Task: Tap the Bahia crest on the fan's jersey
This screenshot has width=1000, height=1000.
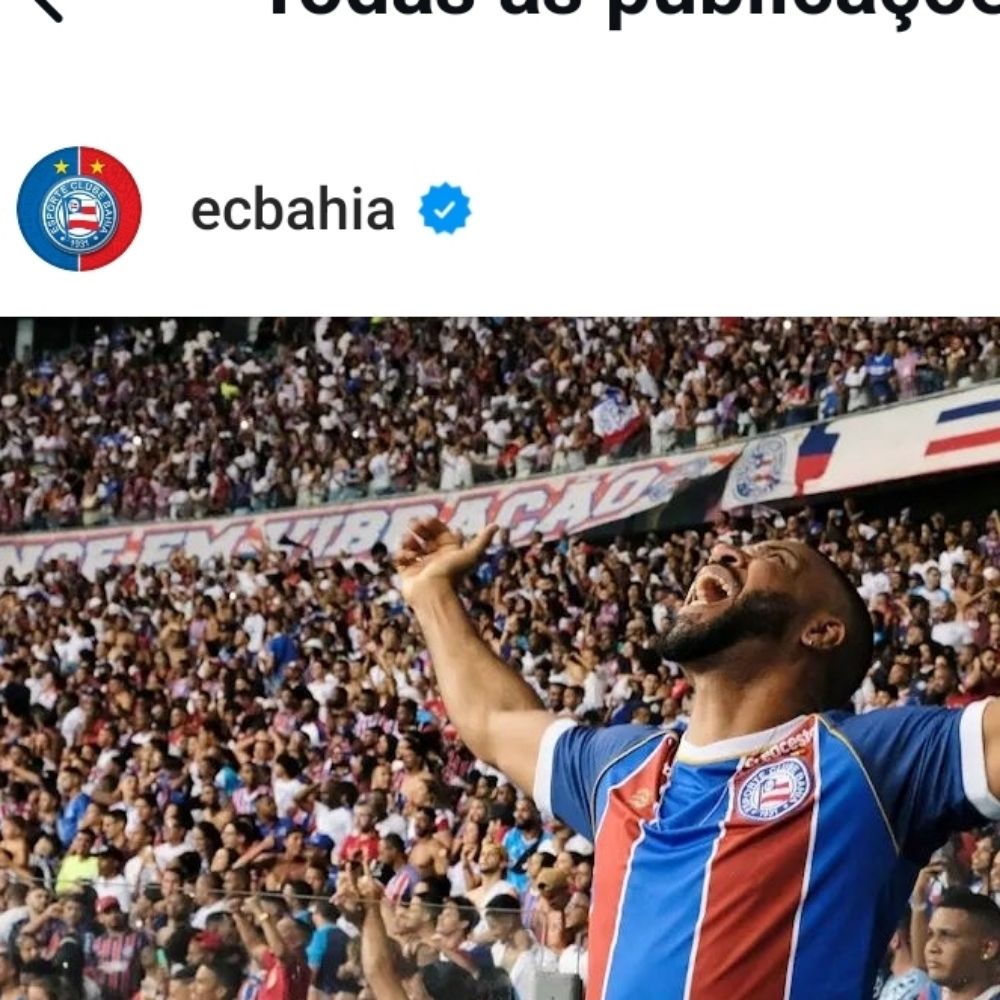Action: tap(772, 788)
